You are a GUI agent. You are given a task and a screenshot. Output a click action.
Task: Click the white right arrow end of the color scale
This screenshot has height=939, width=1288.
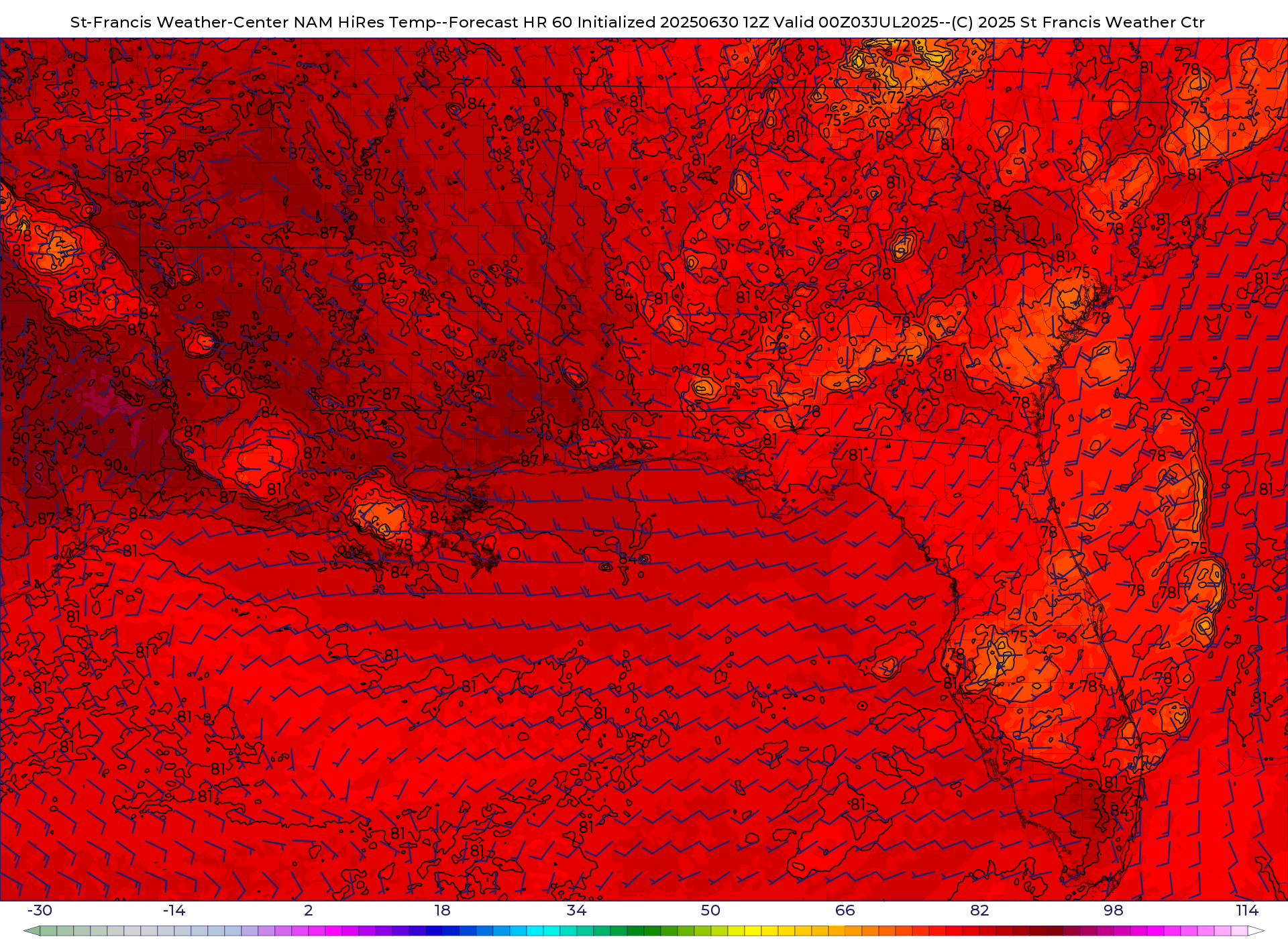(1256, 931)
